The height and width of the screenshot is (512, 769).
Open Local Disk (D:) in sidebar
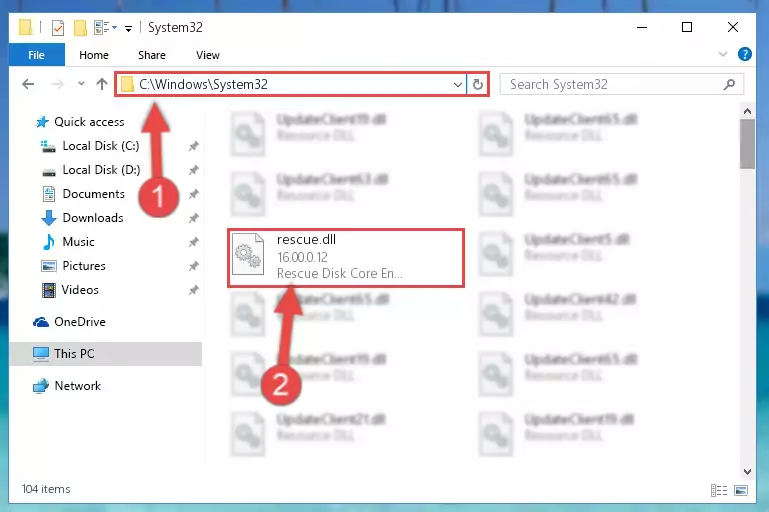[101, 170]
